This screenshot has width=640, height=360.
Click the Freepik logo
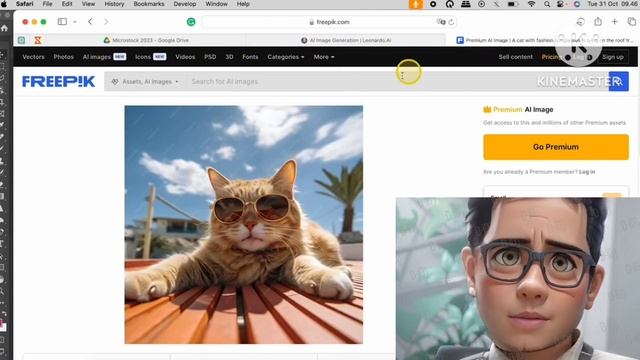coord(58,82)
